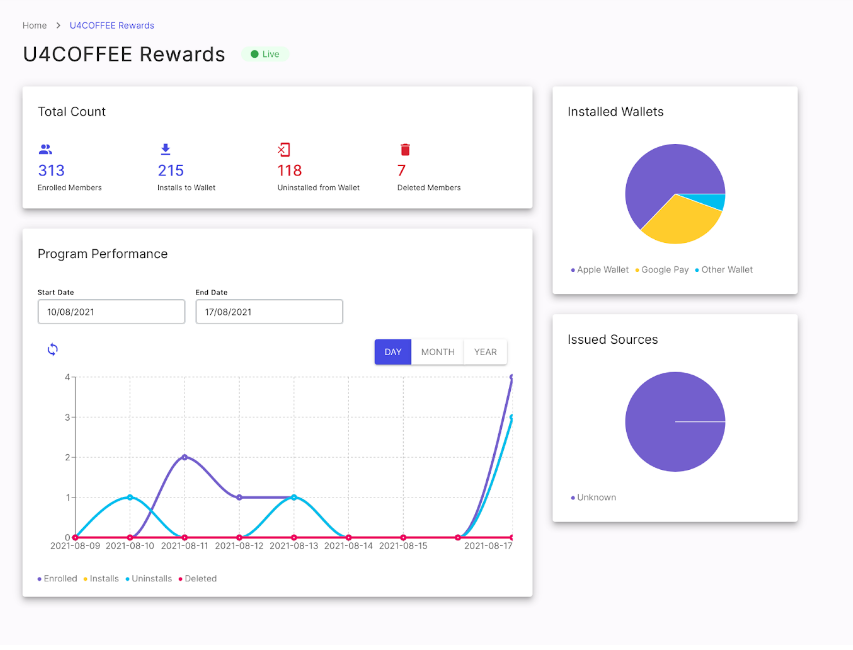Toggle the Apple Wallet legend item
Screen dimensions: 853x650
[599, 270]
